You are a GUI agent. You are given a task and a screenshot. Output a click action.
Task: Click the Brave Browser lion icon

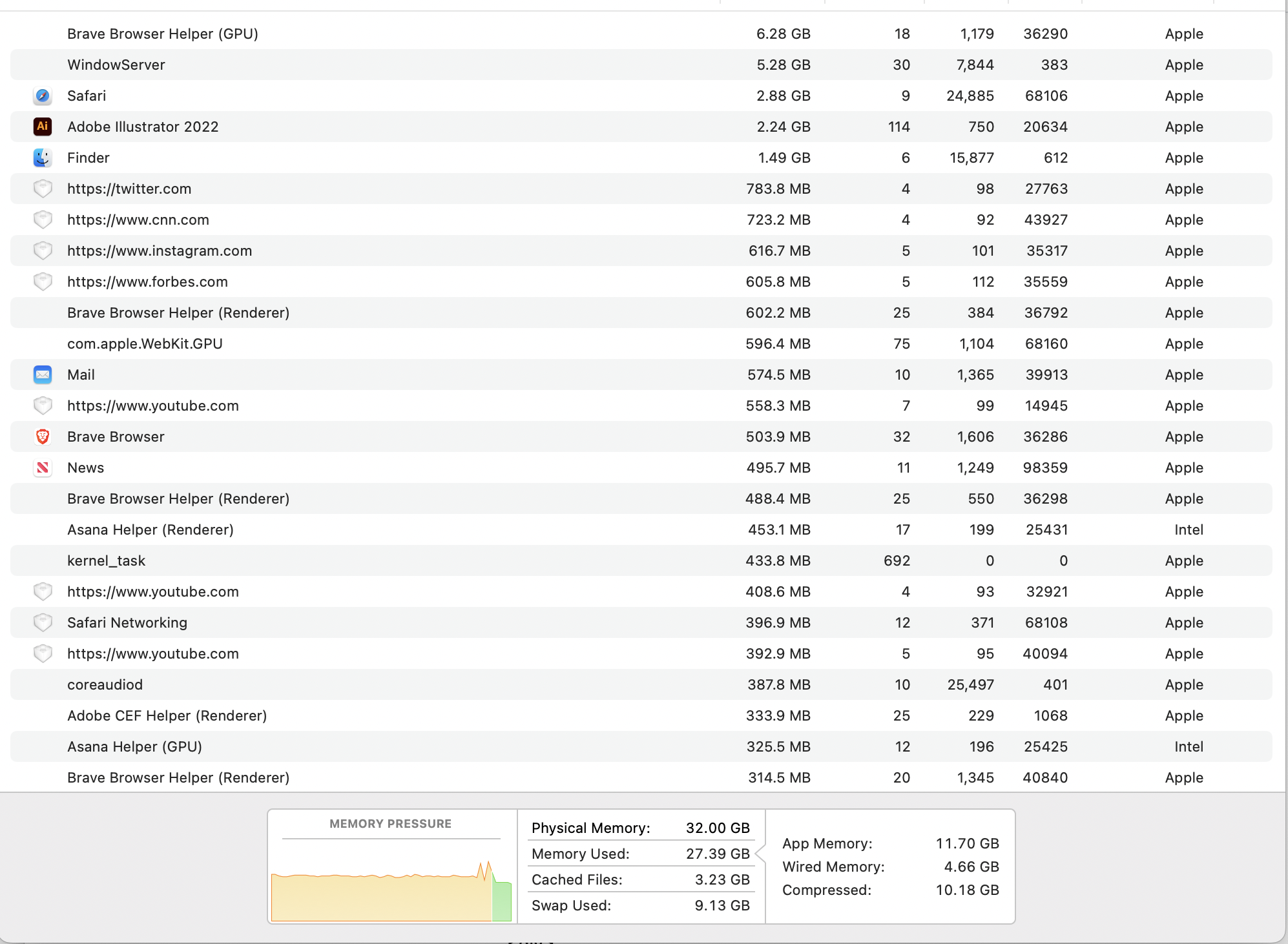(x=43, y=436)
